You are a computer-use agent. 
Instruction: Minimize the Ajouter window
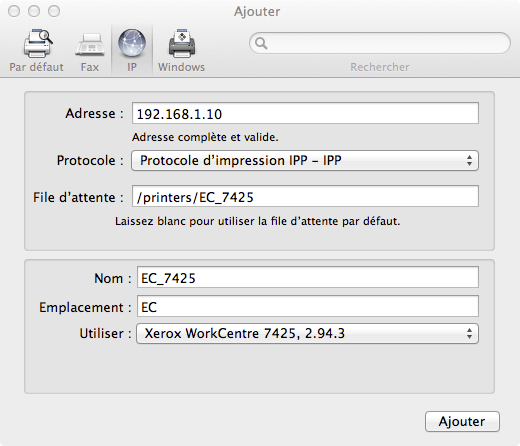pyautogui.click(x=34, y=11)
